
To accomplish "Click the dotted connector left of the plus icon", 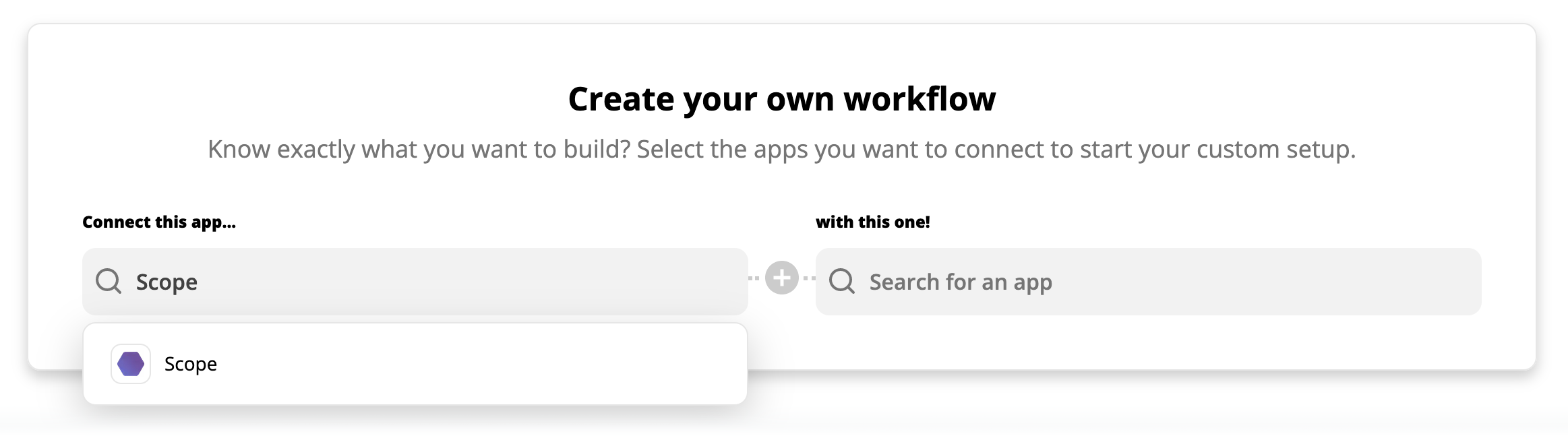I will point(755,278).
